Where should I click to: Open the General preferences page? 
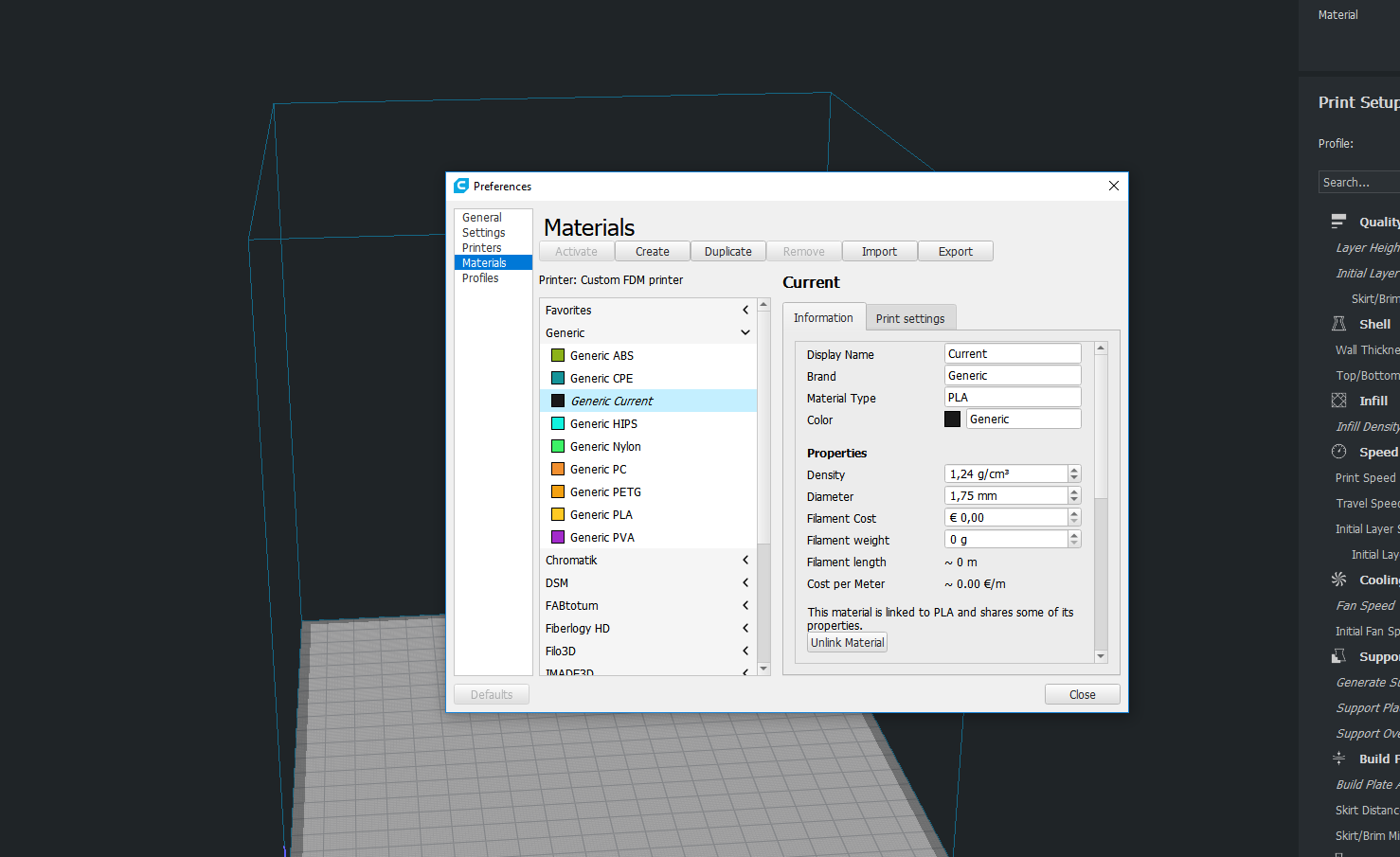[x=482, y=217]
